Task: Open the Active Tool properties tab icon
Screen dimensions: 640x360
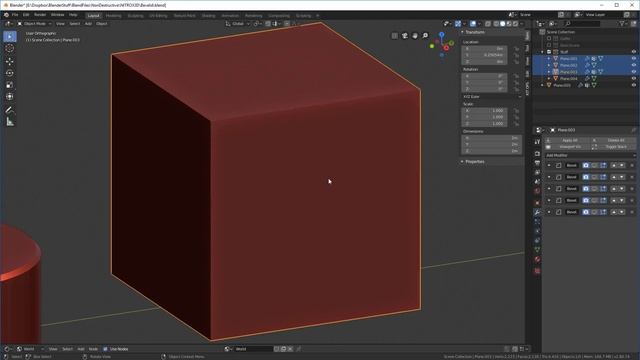Action: 537,142
